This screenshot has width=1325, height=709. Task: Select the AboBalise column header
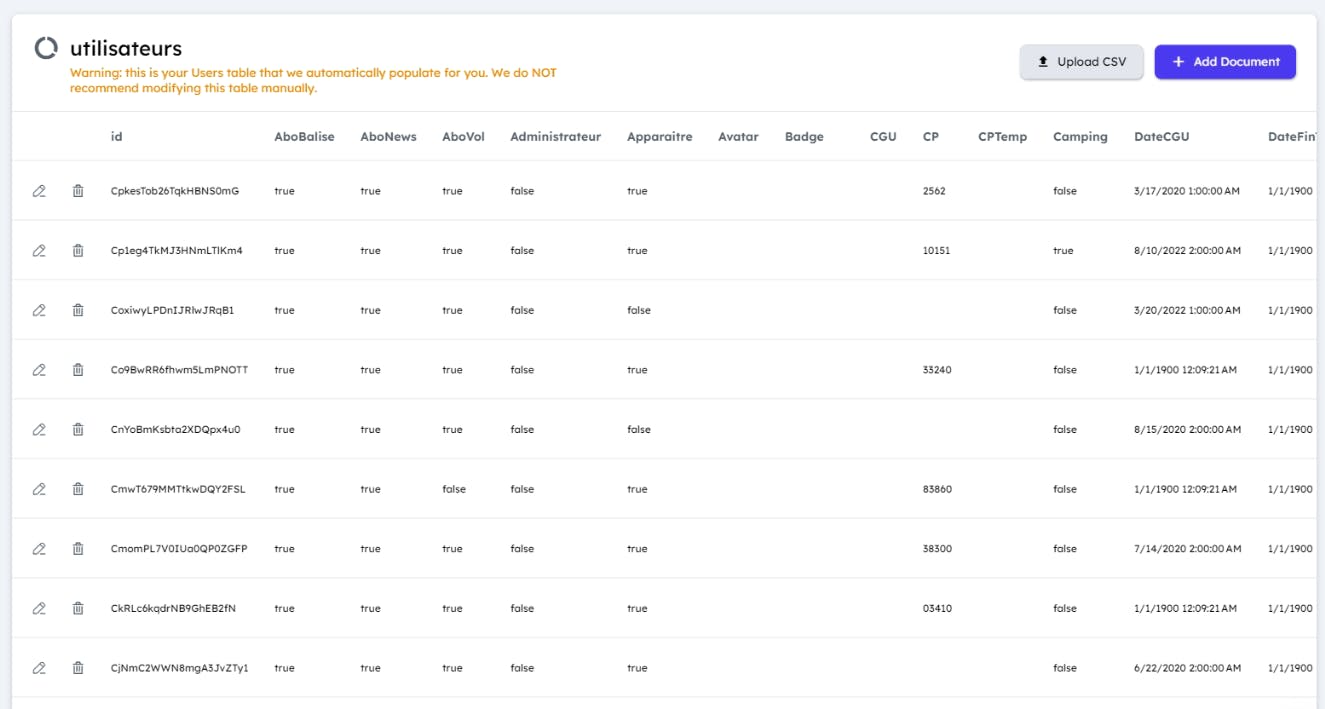tap(304, 137)
